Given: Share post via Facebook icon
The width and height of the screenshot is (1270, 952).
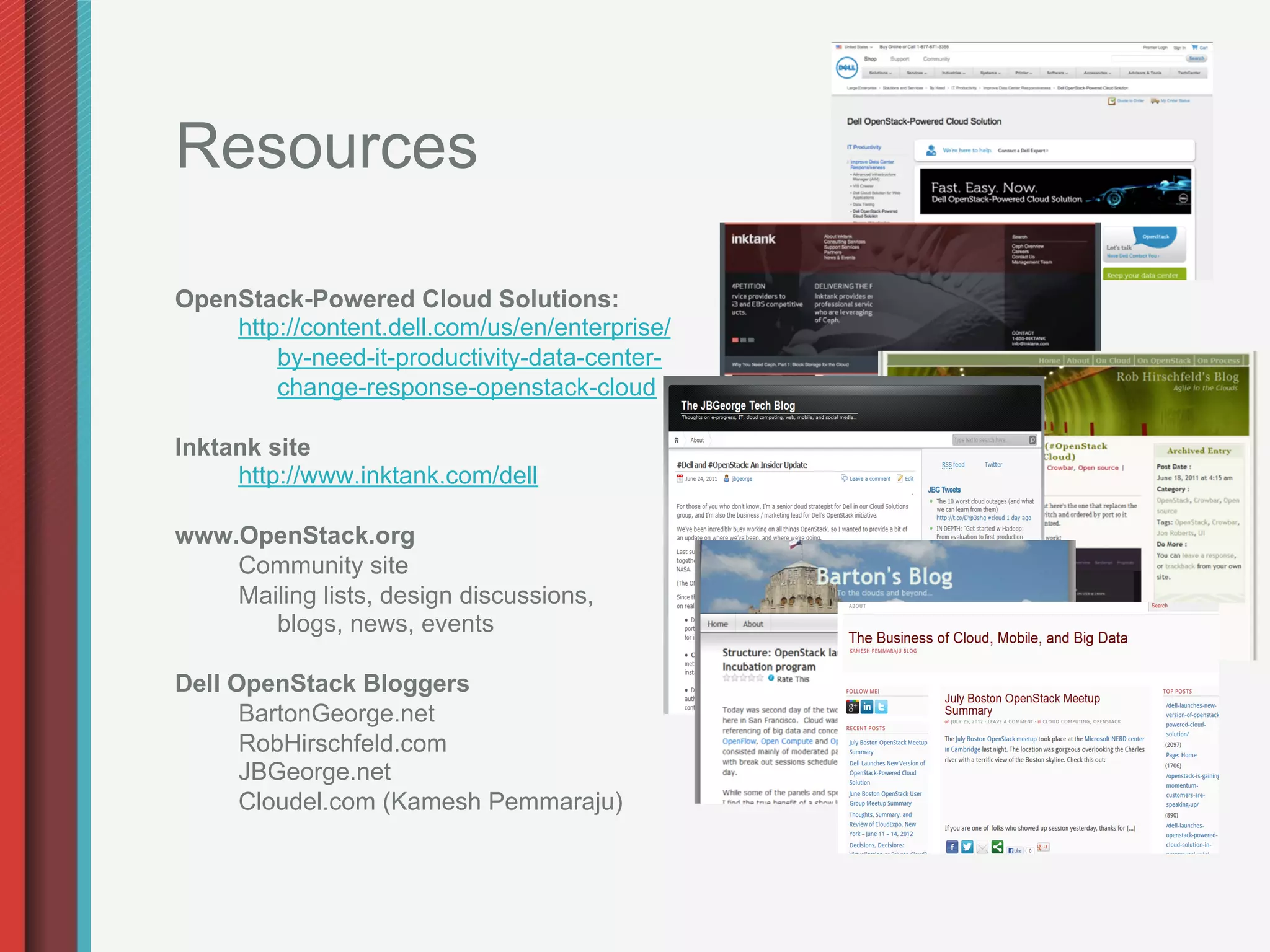Looking at the screenshot, I should tap(952, 847).
